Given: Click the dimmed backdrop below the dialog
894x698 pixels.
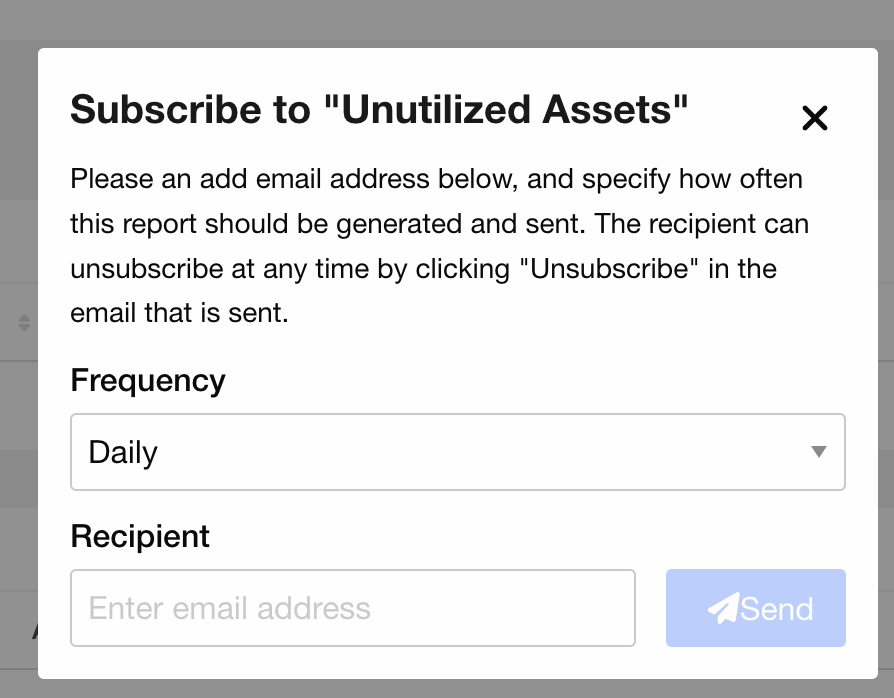Looking at the screenshot, I should coord(447,688).
